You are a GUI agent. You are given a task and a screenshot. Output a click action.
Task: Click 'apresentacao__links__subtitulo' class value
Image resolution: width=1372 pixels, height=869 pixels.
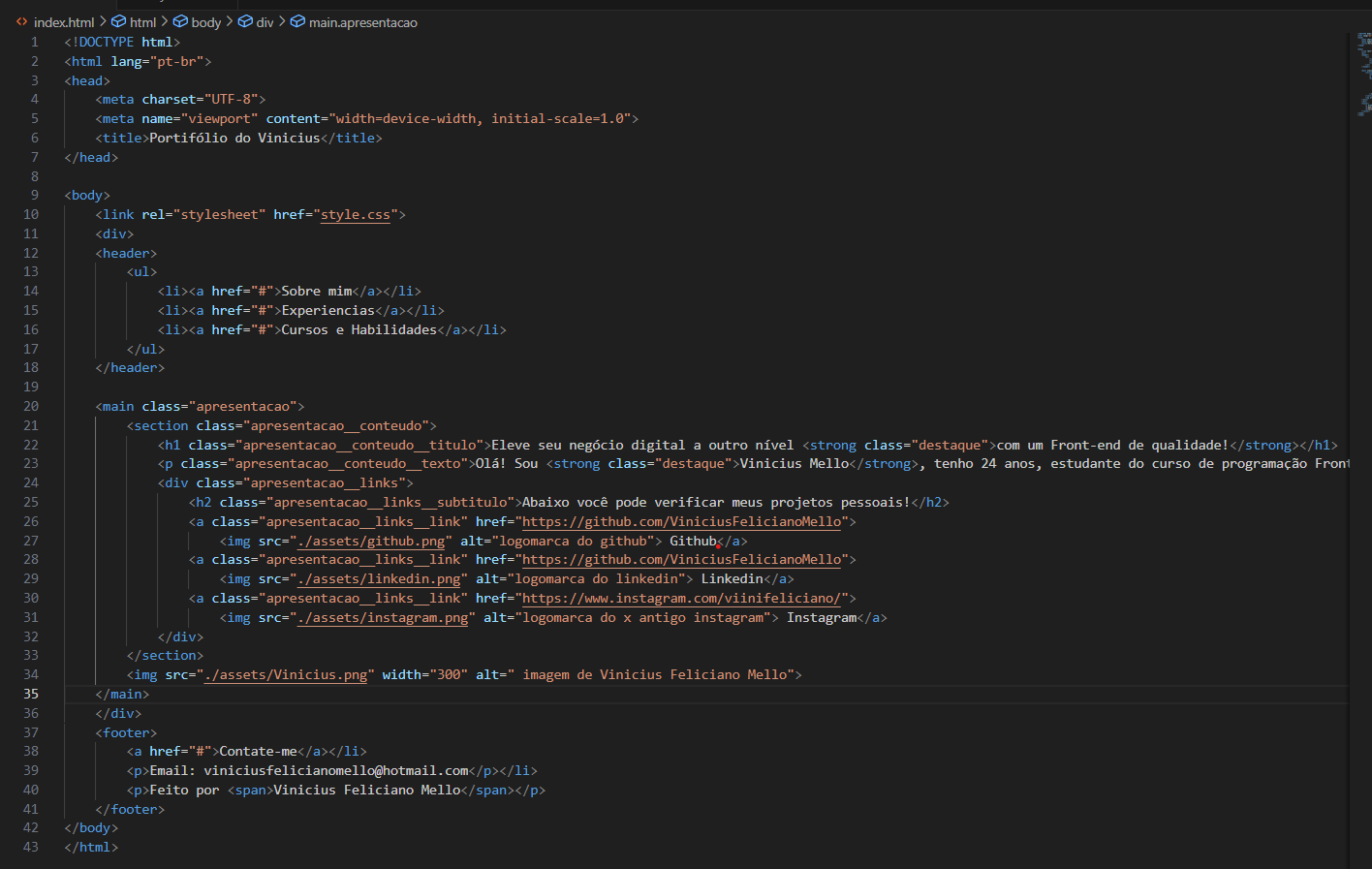390,503
